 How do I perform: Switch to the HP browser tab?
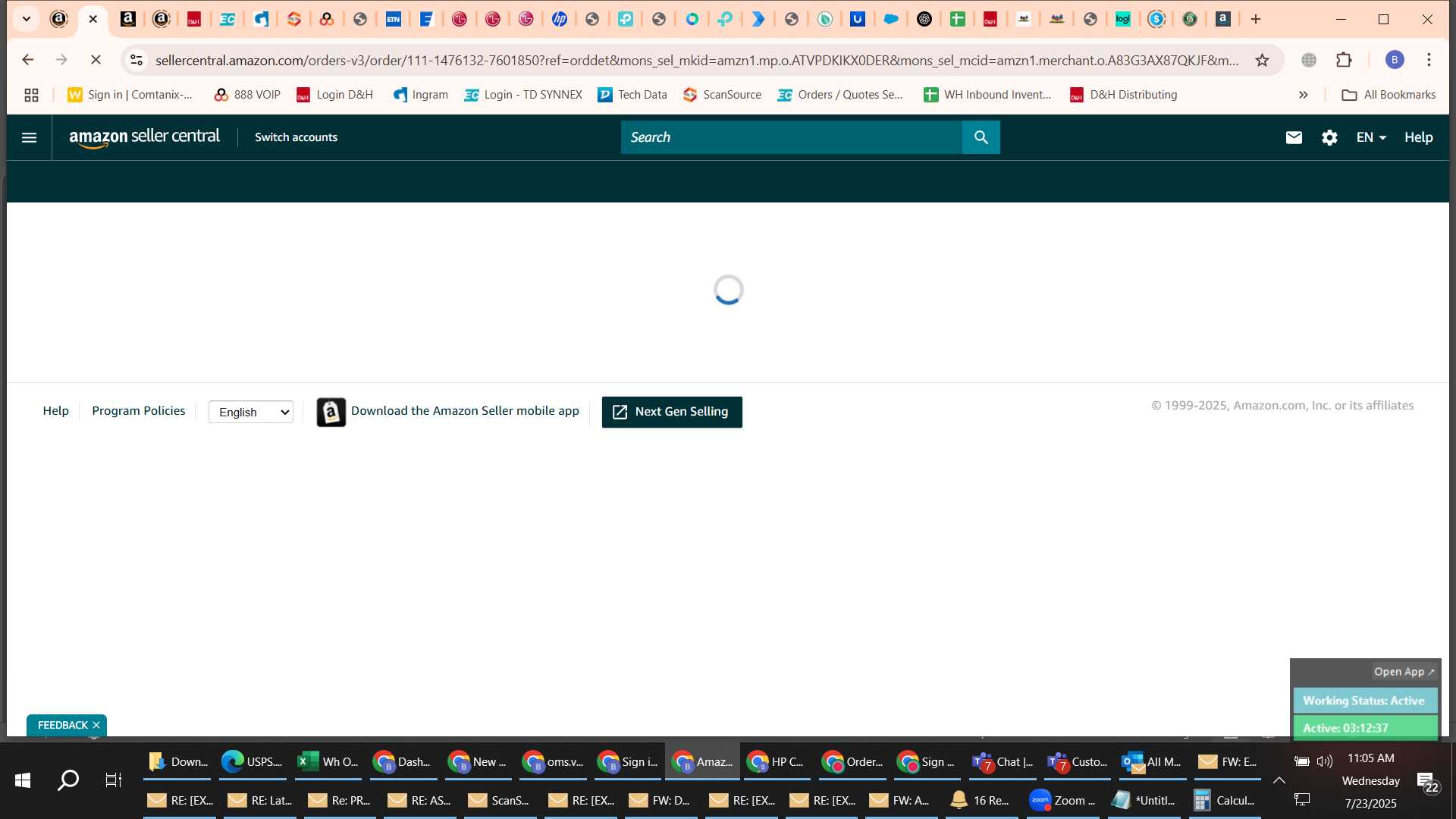[560, 19]
